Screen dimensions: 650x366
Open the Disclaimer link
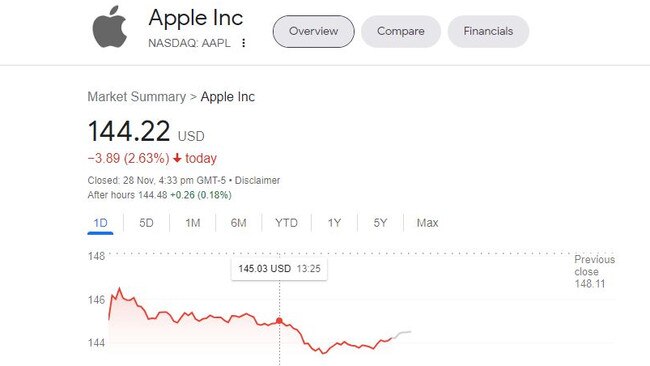(257, 180)
